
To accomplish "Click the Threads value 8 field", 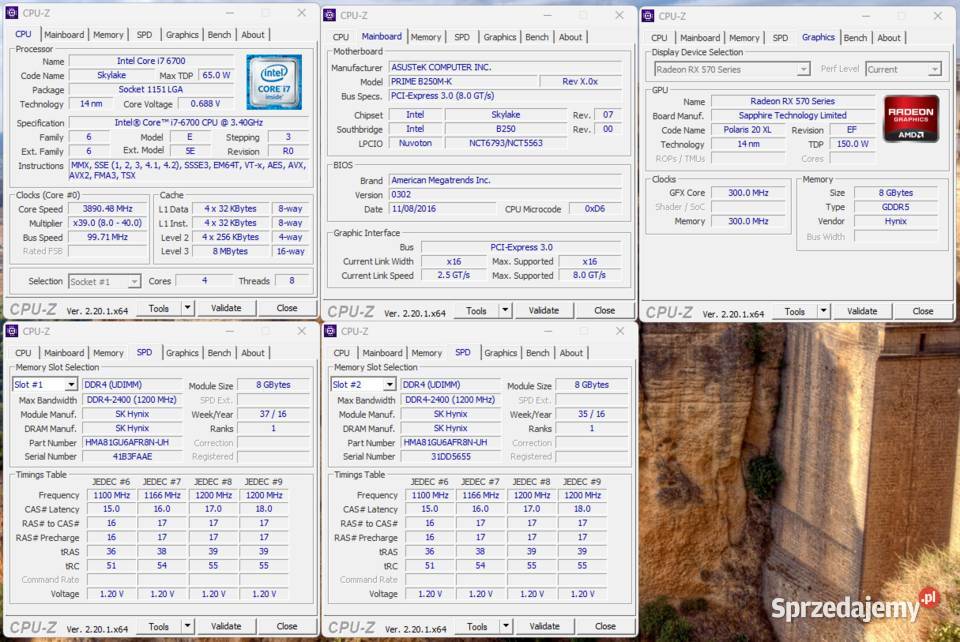I will (x=292, y=281).
